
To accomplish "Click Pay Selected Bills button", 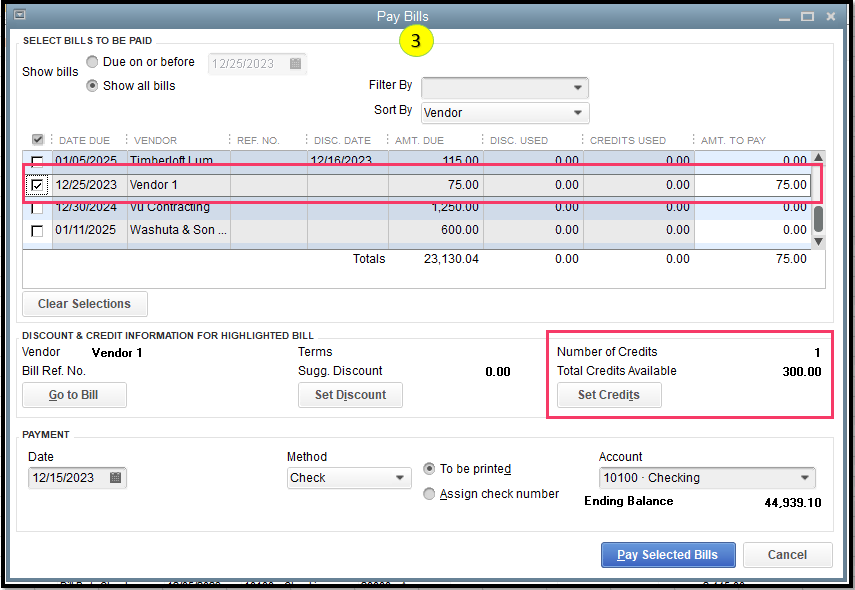I will point(668,555).
